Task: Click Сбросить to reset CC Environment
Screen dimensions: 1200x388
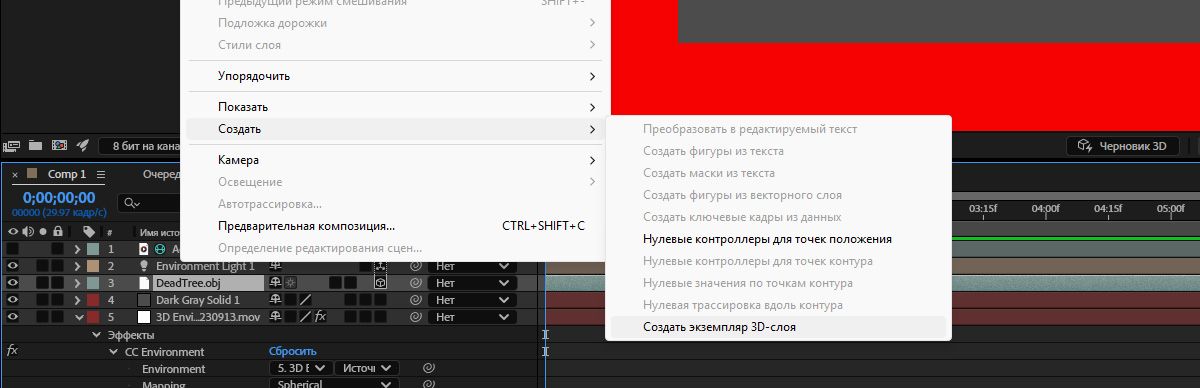Action: 293,352
